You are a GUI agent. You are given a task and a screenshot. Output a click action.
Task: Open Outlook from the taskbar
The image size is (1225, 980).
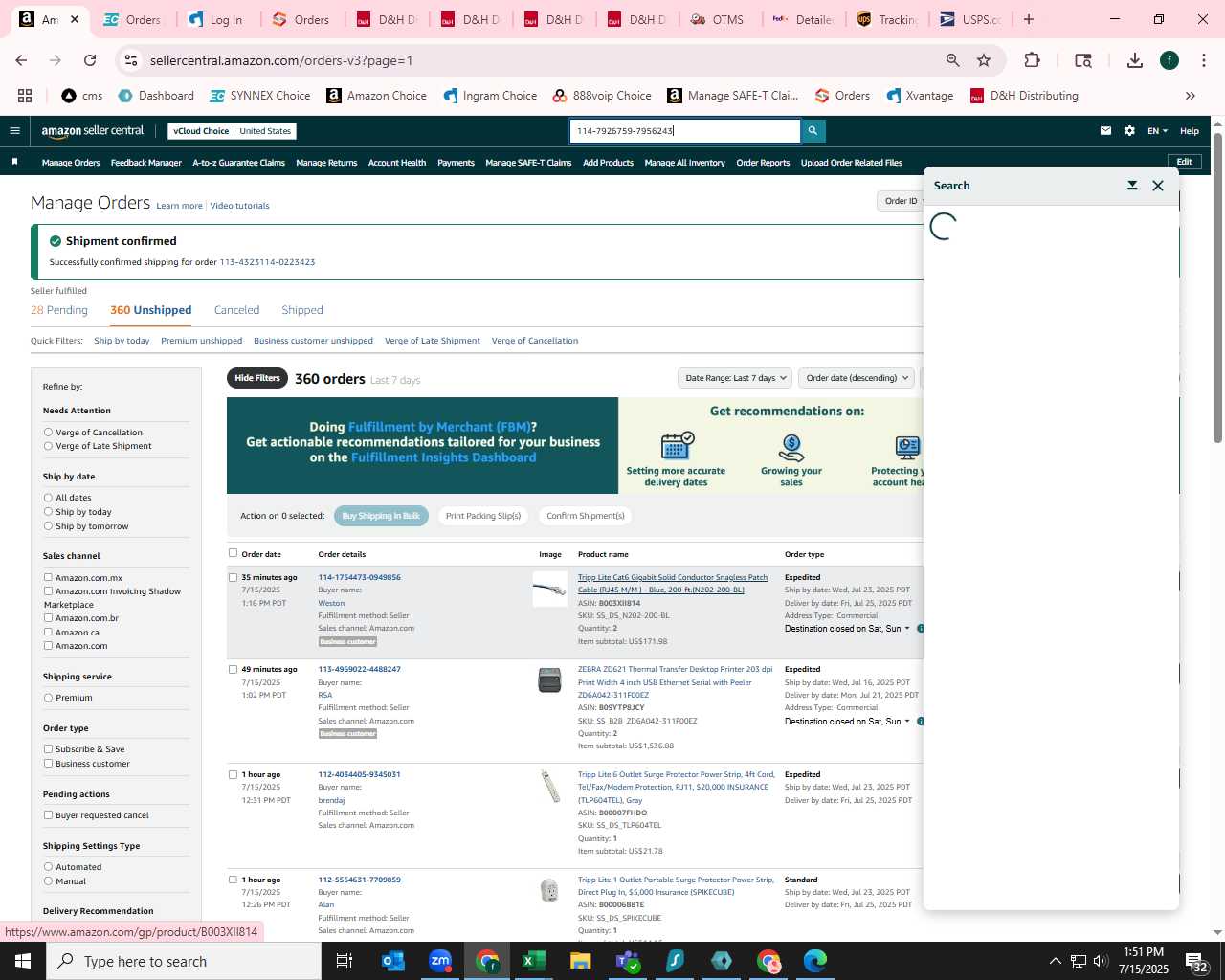[x=393, y=961]
